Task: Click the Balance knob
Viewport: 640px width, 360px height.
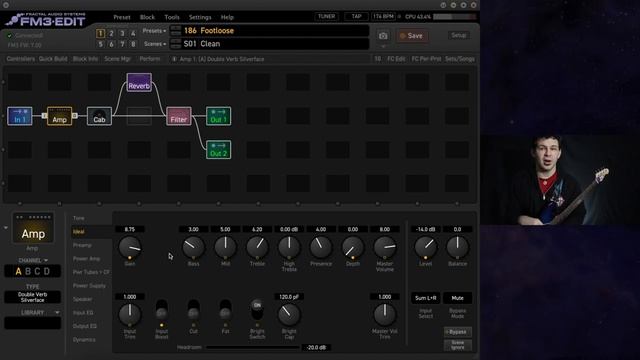Action: coord(458,247)
